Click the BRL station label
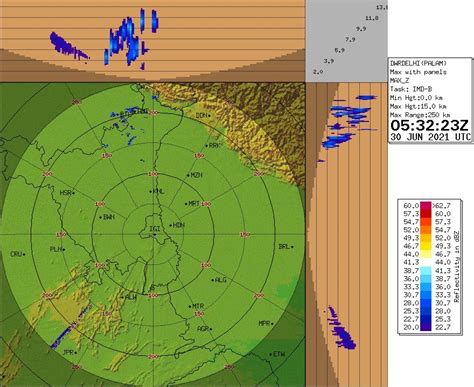Screen dimensions: 474x387 pyautogui.click(x=284, y=247)
